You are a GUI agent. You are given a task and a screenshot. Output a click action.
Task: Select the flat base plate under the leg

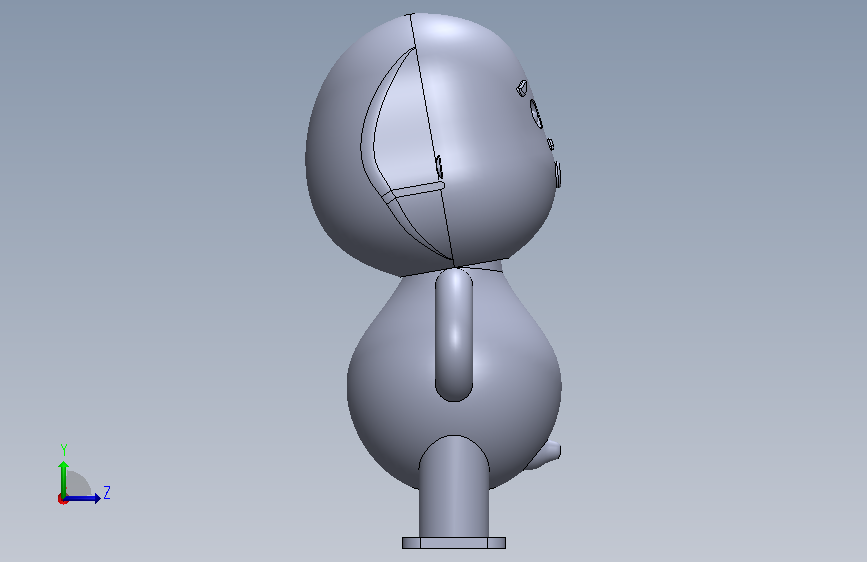[454, 543]
